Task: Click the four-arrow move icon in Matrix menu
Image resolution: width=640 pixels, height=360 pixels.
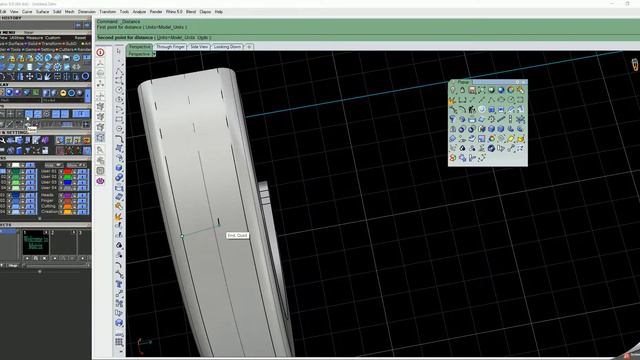Action: coord(29,76)
